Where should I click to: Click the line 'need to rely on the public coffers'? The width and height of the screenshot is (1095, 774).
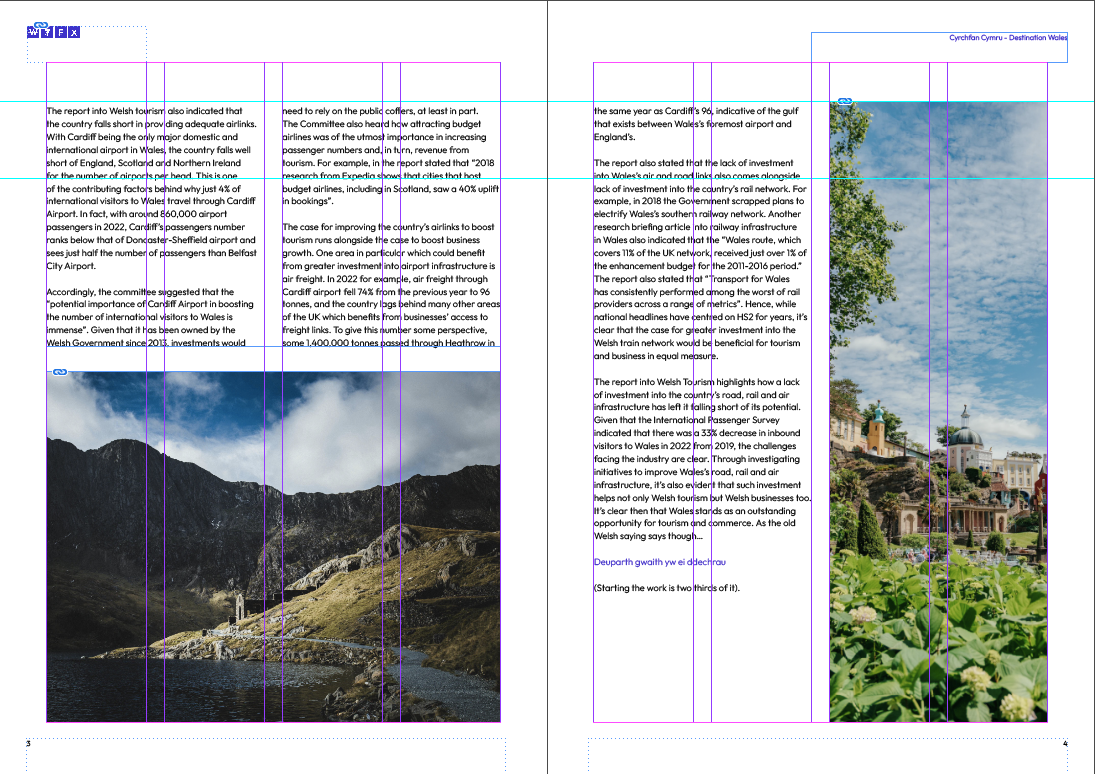pos(381,110)
